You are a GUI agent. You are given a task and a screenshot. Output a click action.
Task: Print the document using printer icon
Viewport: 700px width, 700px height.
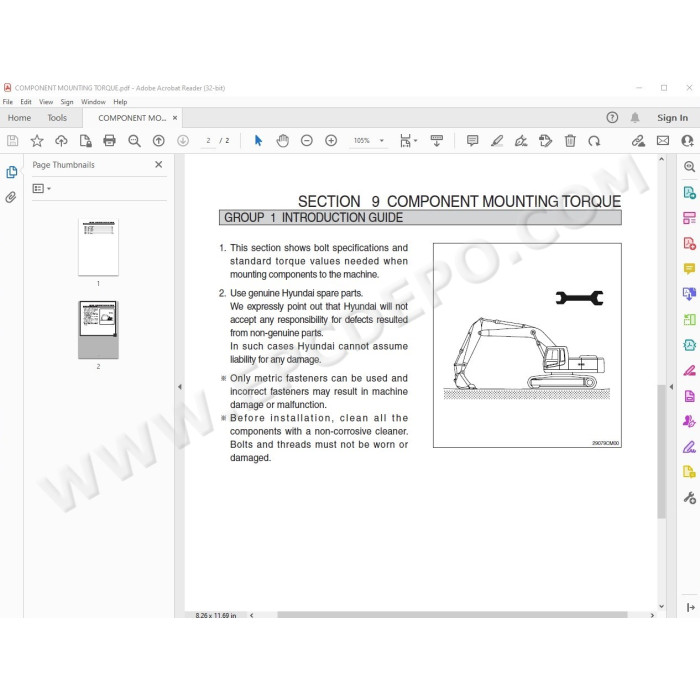pos(109,141)
